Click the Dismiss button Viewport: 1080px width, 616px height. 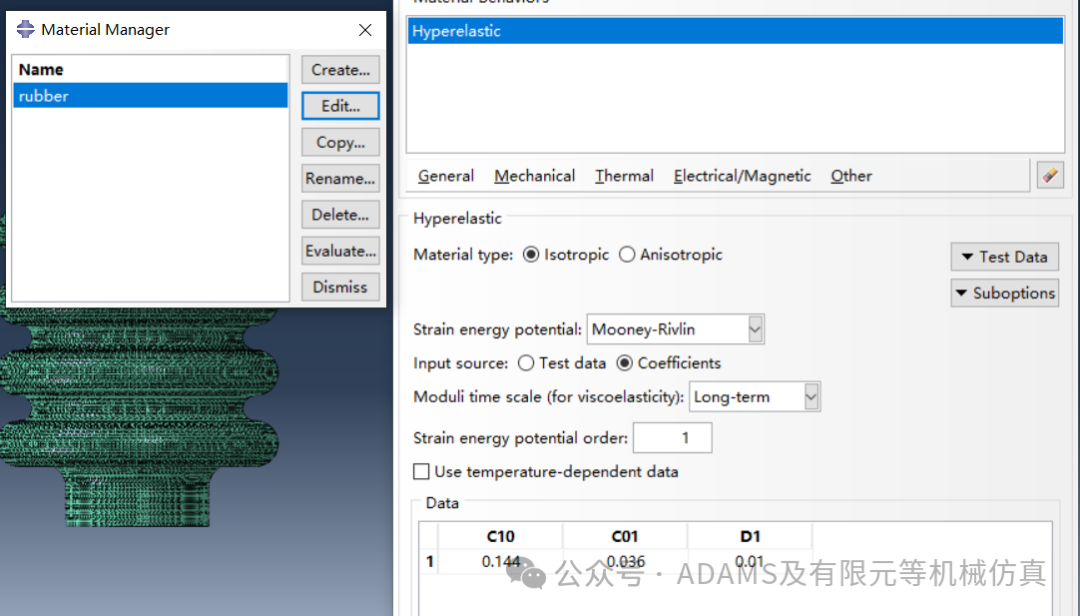click(340, 287)
